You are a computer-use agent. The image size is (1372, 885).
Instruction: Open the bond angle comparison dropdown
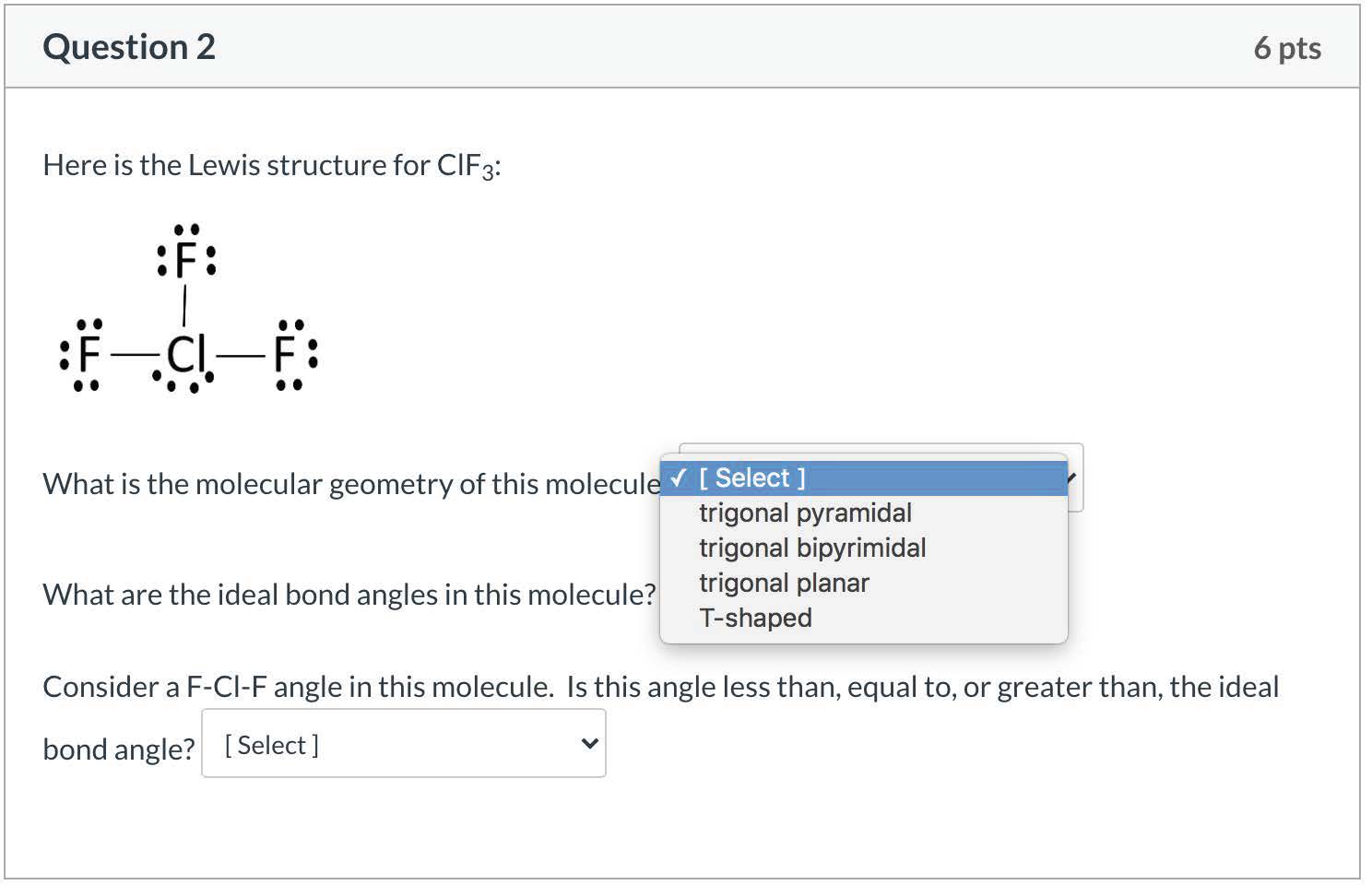click(403, 744)
